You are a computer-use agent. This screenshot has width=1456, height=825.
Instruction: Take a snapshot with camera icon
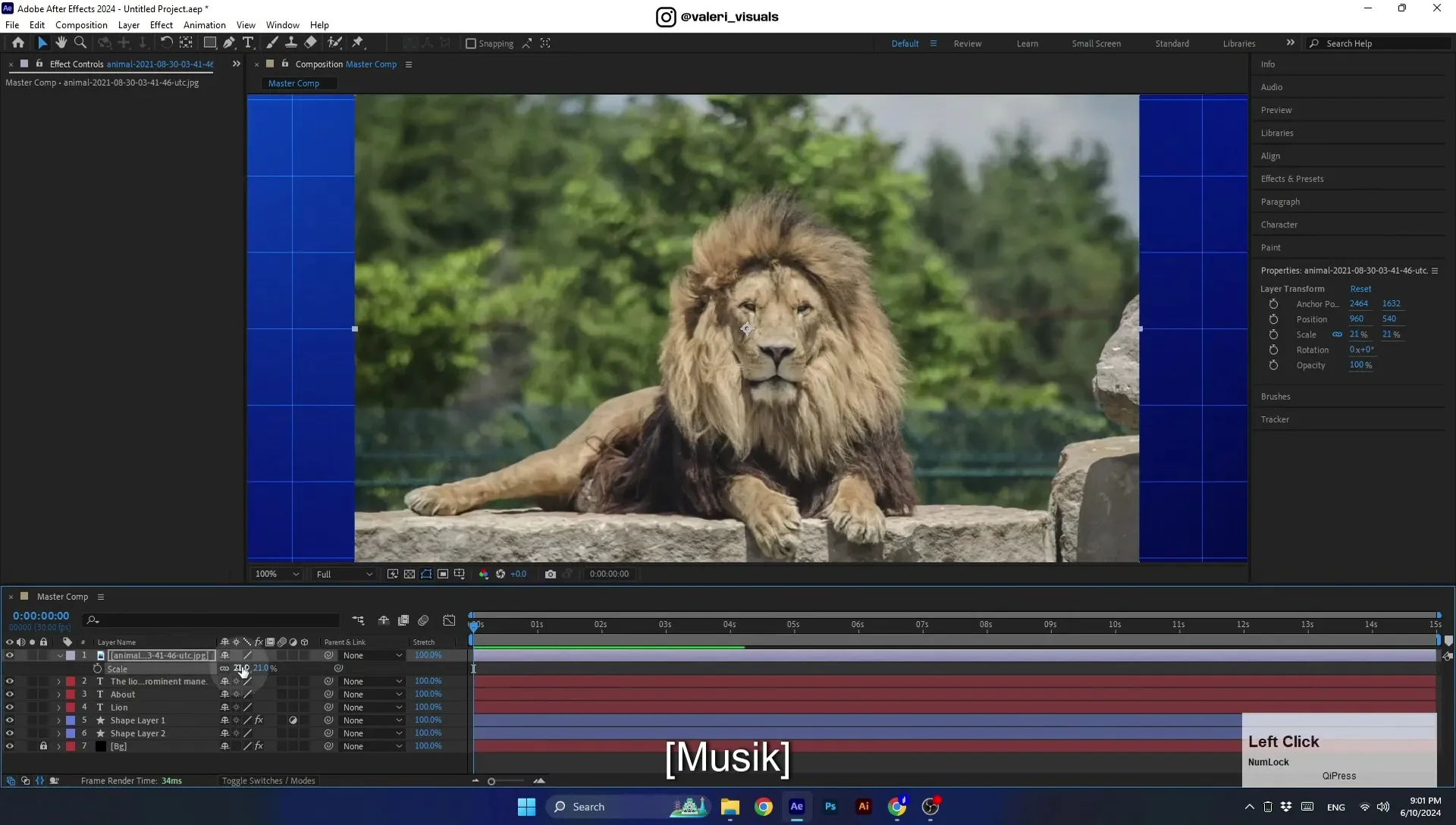[x=551, y=574]
